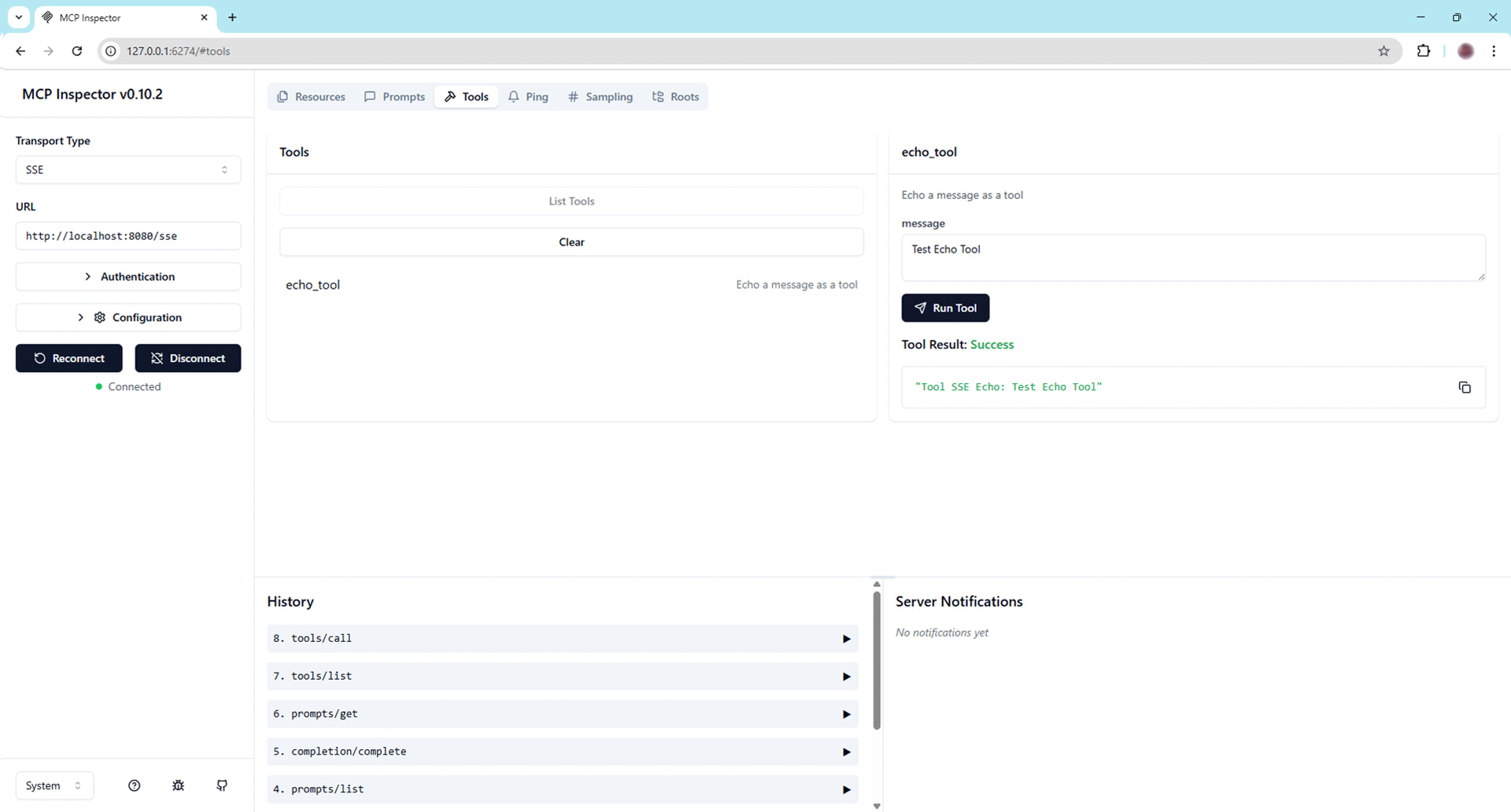The image size is (1511, 812).
Task: Click into the message text area
Action: 1193,258
